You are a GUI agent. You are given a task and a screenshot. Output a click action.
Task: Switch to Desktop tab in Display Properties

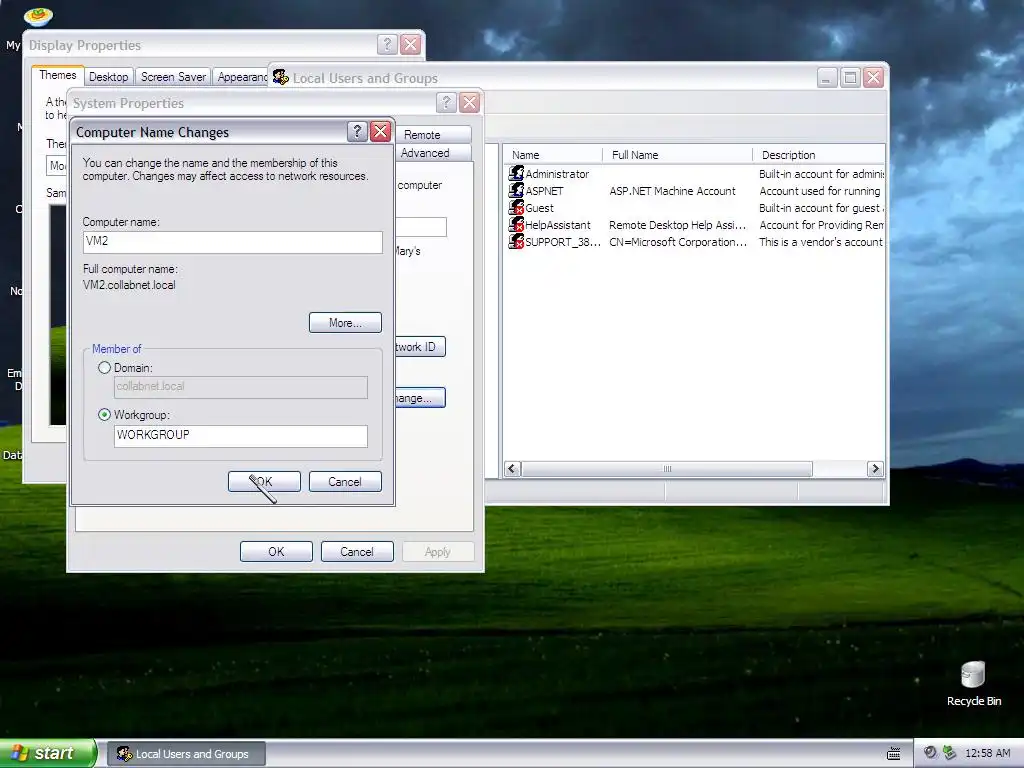(108, 76)
